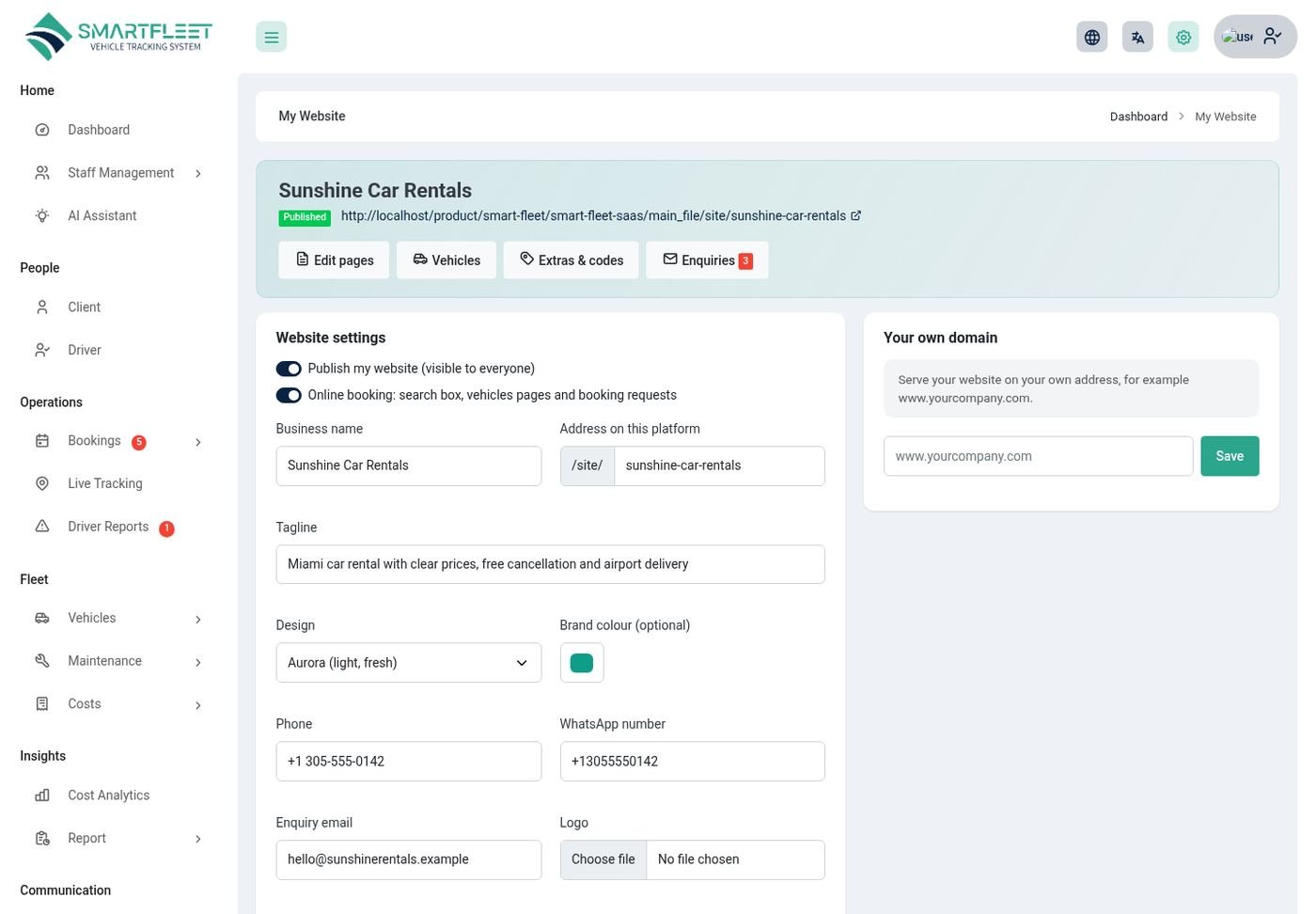Click the Driver Reports warning icon
Viewport: 1316px width, 914px height.
point(42,527)
